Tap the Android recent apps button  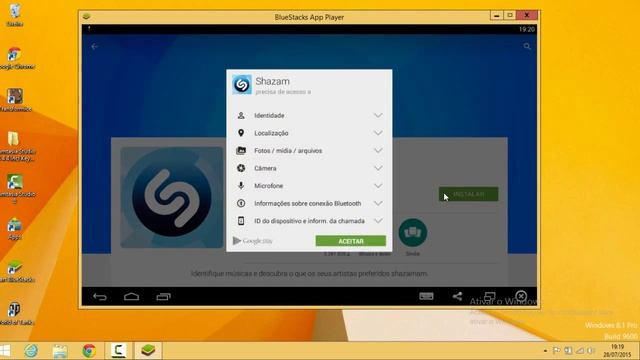tap(163, 297)
